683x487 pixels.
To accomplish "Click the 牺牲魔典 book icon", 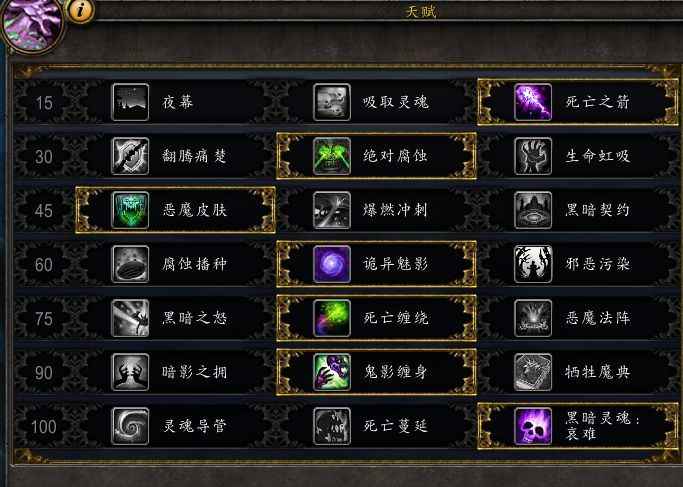I will [x=533, y=372].
